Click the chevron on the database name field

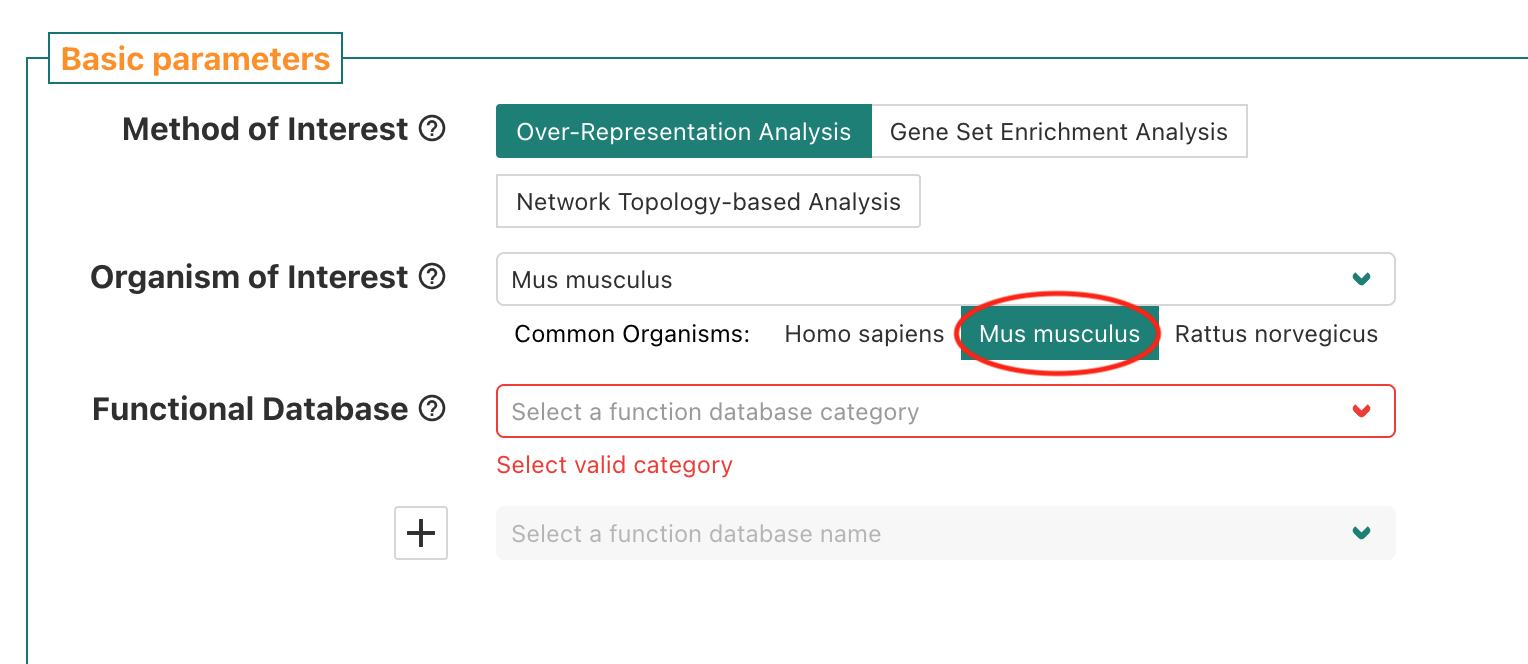(1362, 533)
